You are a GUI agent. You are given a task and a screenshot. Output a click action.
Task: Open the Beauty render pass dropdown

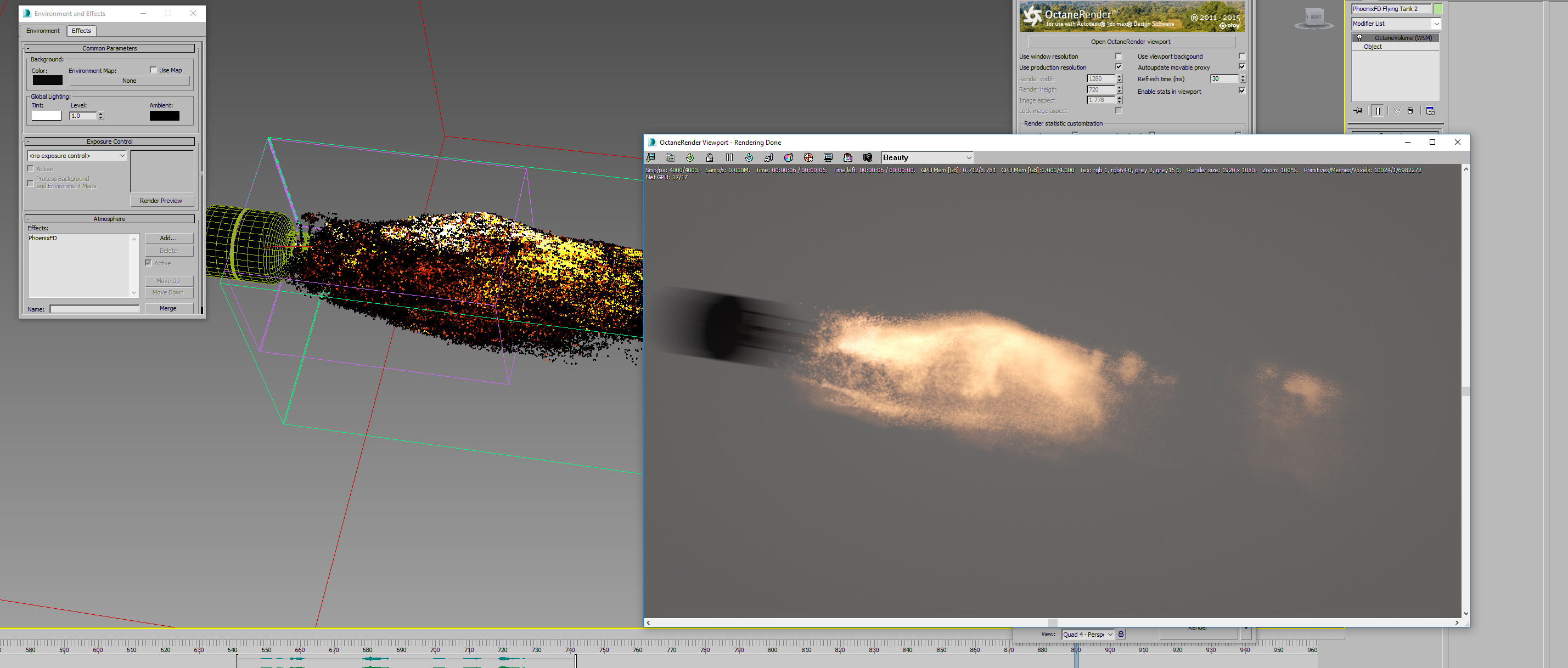coord(927,157)
